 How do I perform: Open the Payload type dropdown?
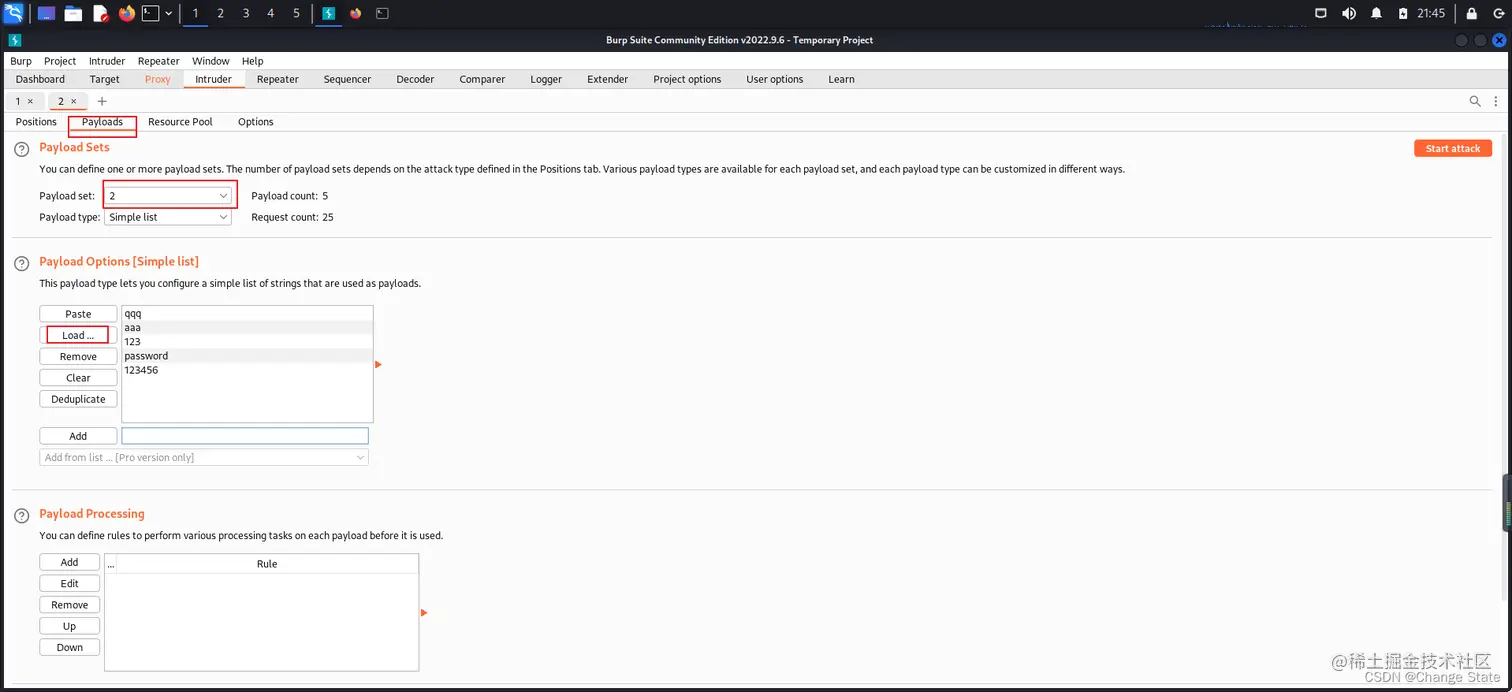click(168, 217)
